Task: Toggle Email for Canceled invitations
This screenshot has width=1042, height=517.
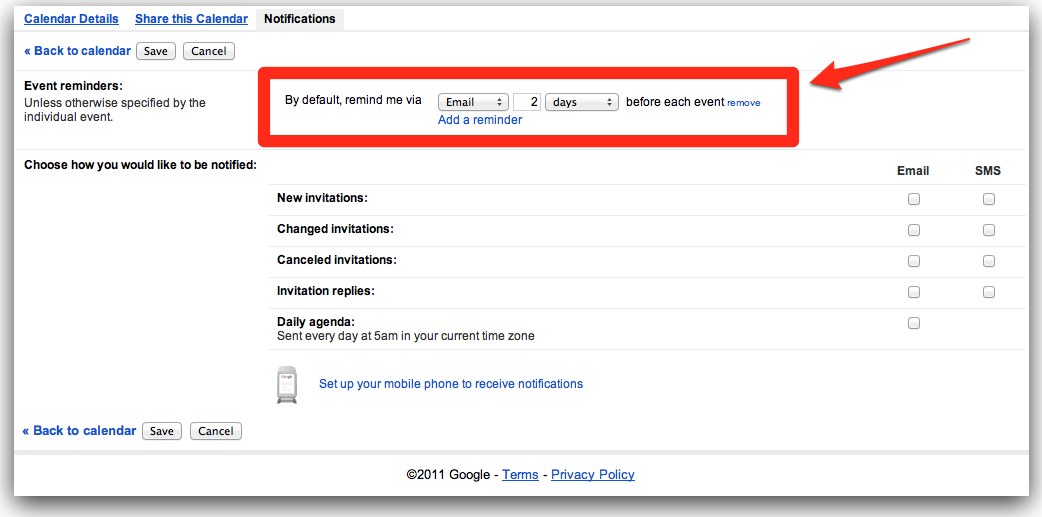Action: point(913,261)
